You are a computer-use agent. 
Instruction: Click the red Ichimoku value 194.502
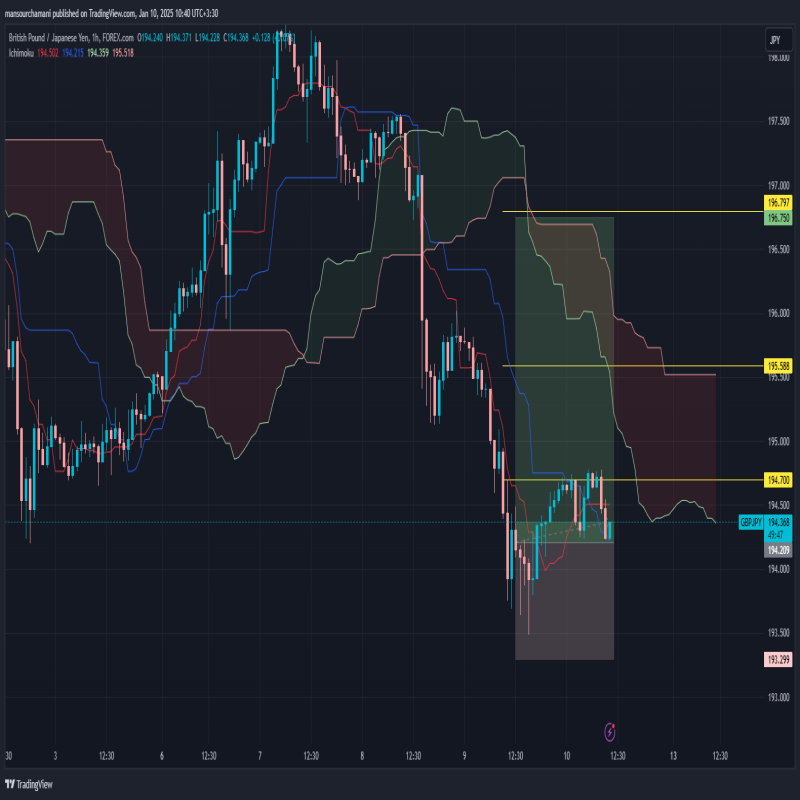click(x=48, y=51)
